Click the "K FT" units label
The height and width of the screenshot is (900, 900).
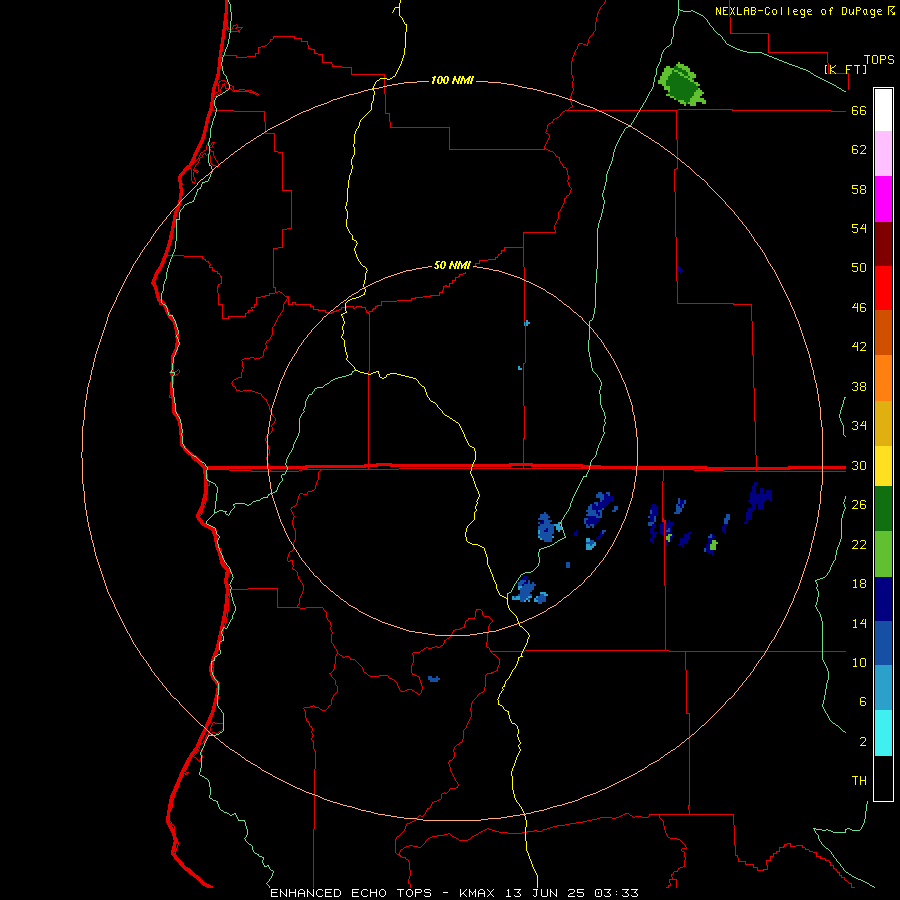(x=845, y=69)
